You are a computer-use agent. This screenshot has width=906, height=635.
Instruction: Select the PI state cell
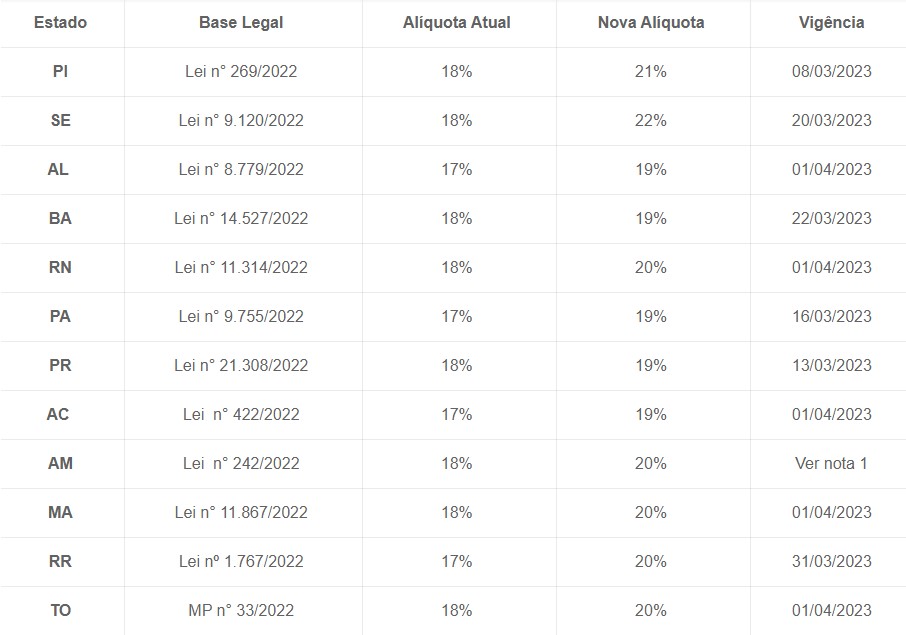pos(61,71)
